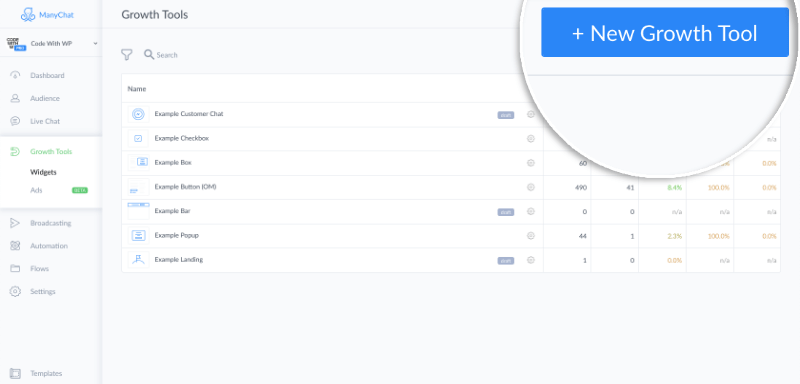
Task: Click the Live Chat bubble icon
Action: point(15,121)
